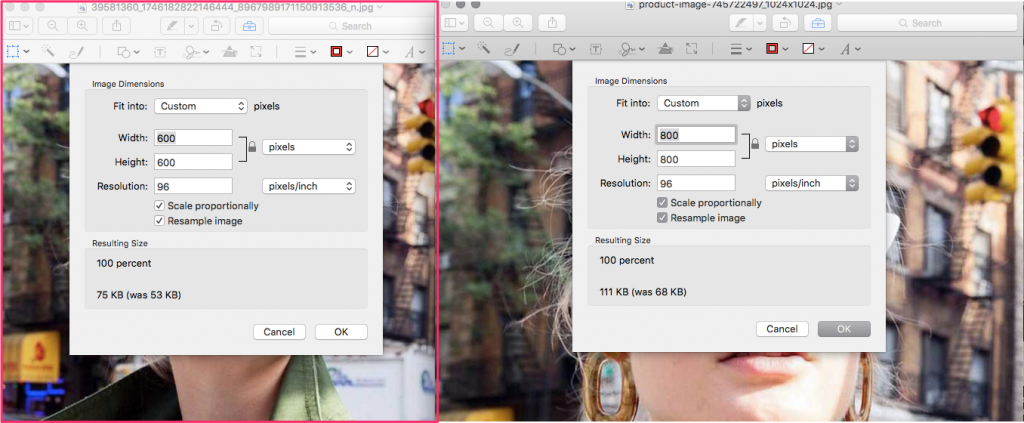Click Cancel in the 800-pixel dialog
The image size is (1024, 423).
pos(781,328)
